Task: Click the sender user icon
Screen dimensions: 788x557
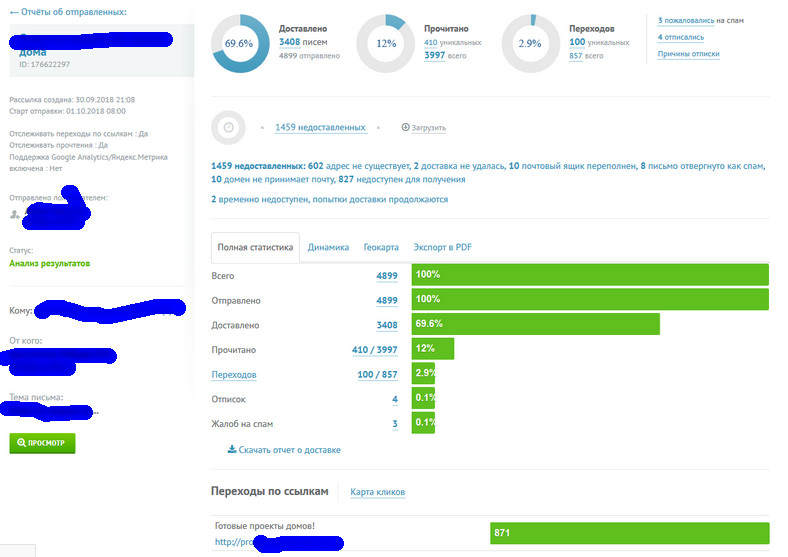Action: [15, 214]
